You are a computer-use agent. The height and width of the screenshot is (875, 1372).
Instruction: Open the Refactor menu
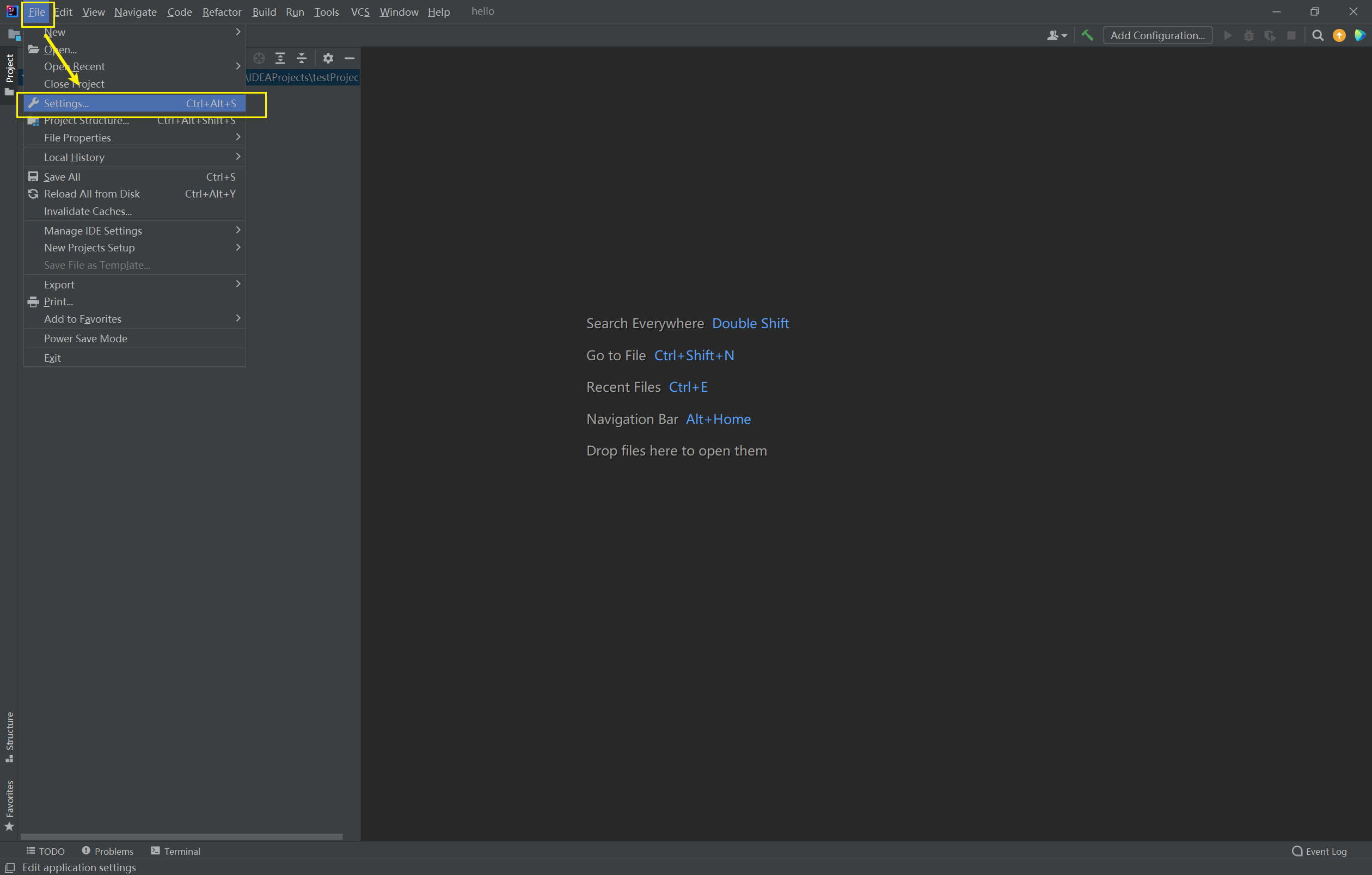[222, 12]
